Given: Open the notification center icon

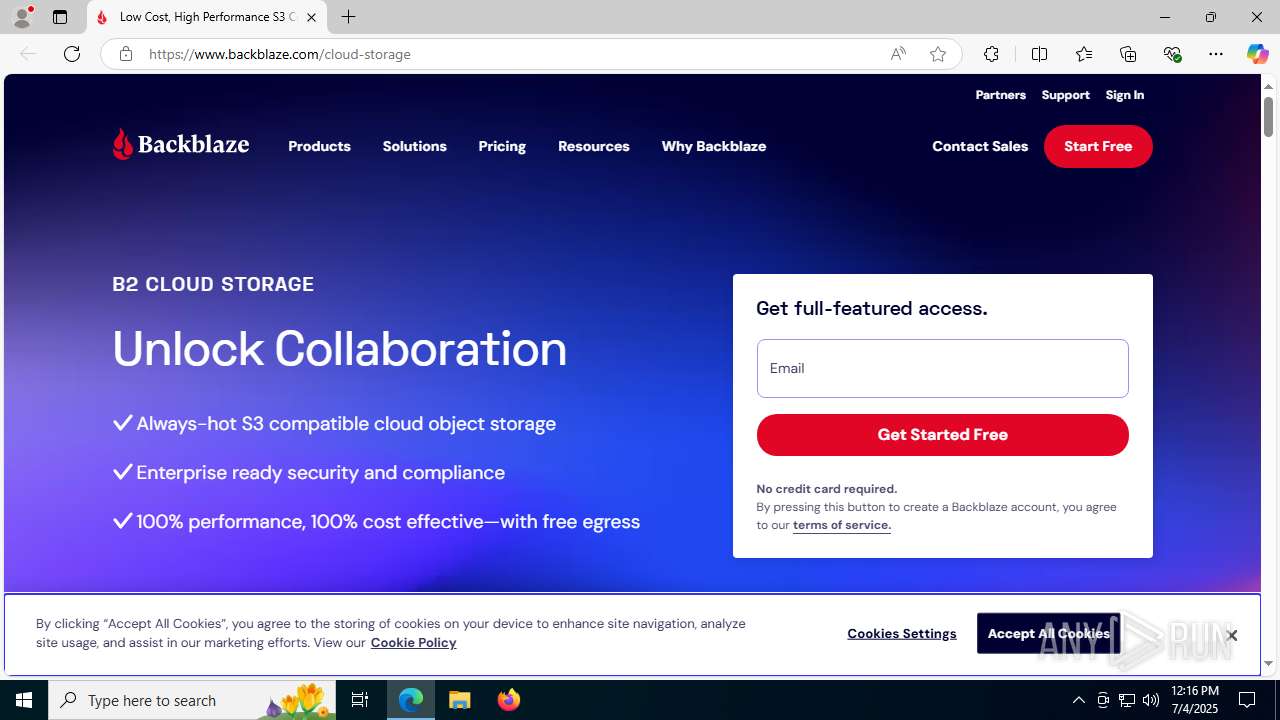Looking at the screenshot, I should coord(1248,700).
